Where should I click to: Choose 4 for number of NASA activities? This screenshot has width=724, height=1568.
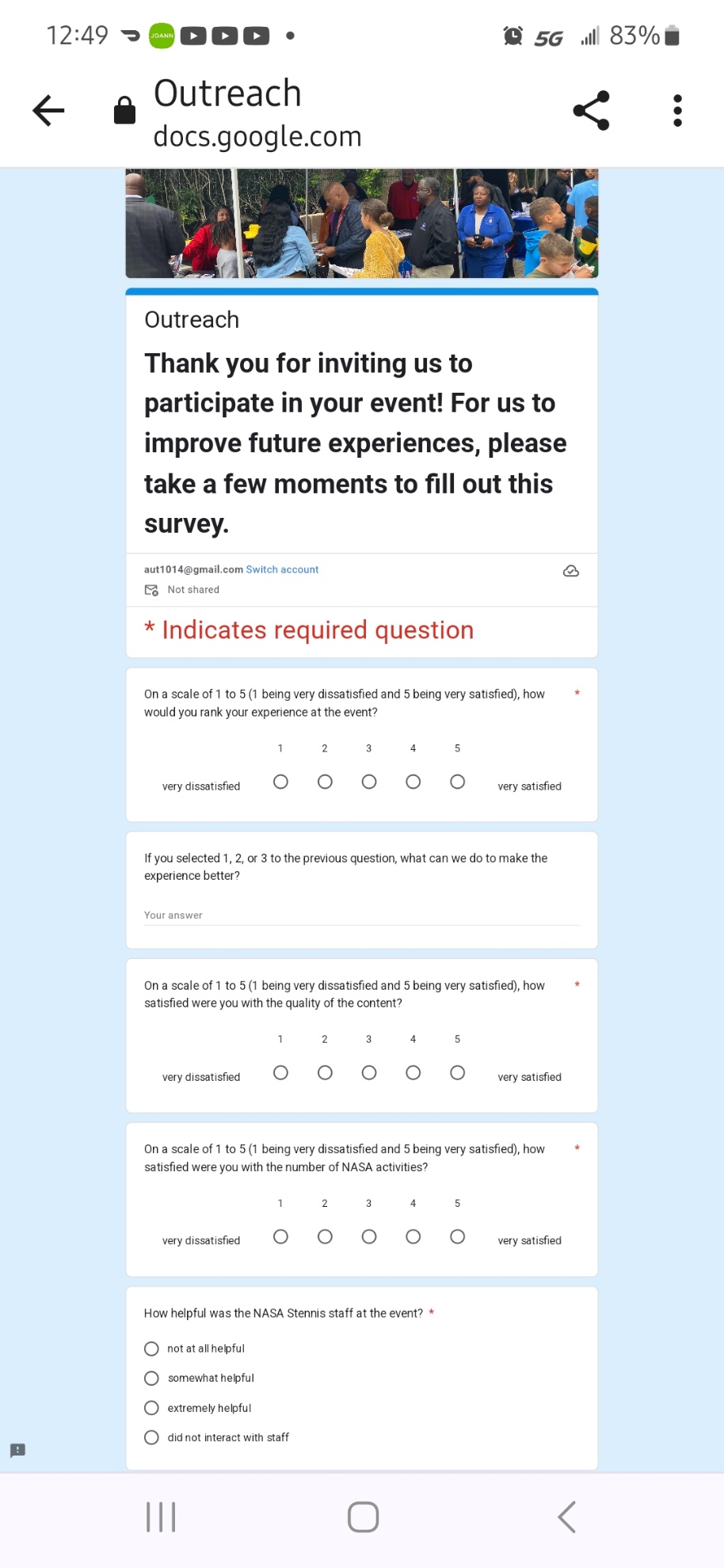tap(413, 1236)
